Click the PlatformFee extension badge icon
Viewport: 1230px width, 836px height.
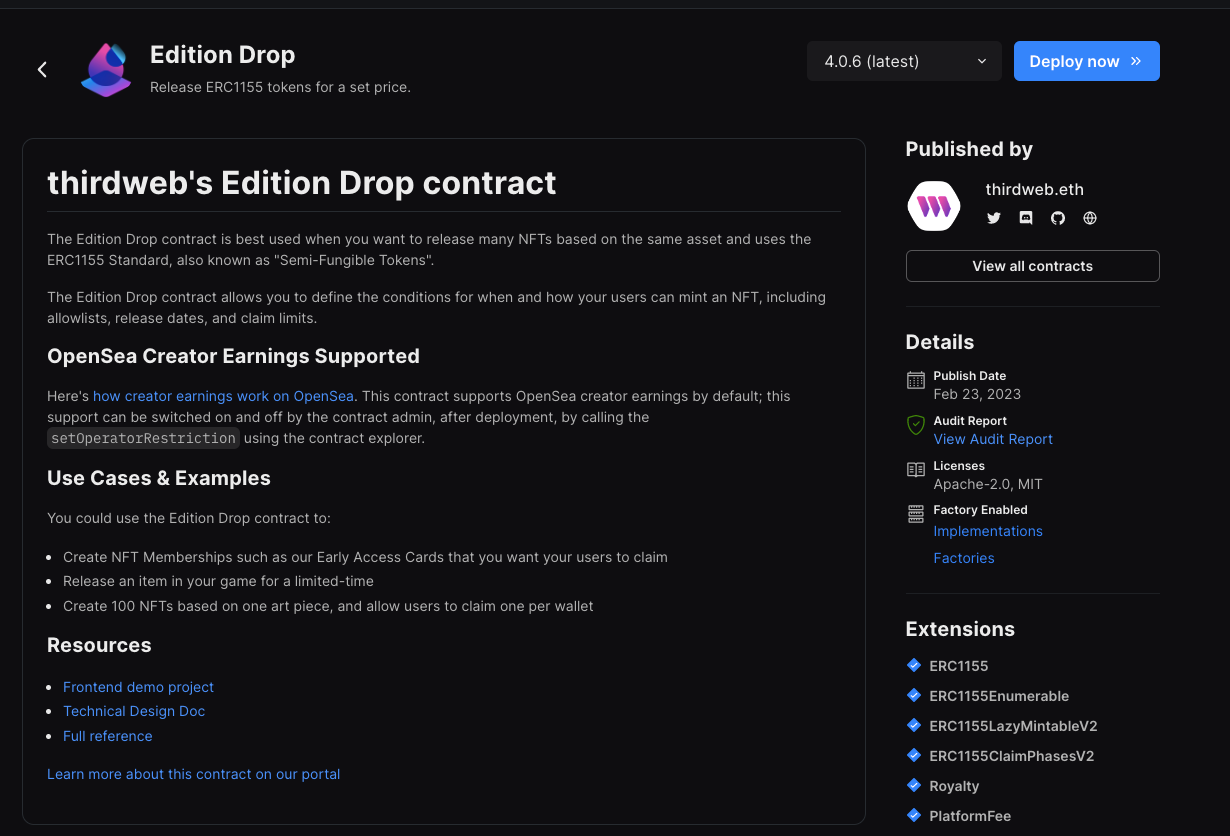913,815
